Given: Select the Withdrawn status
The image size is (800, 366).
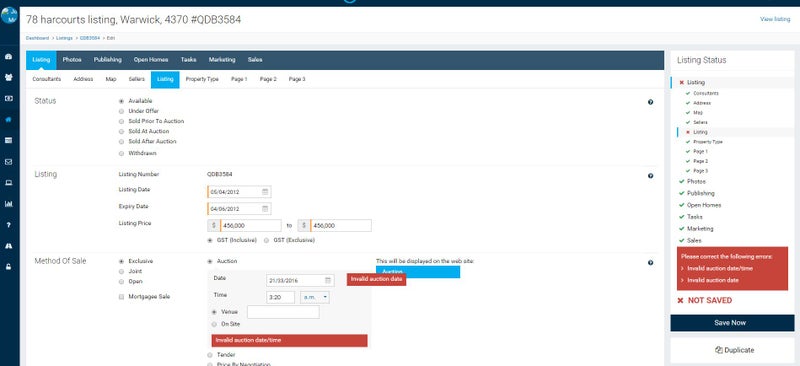Looking at the screenshot, I should tap(121, 153).
